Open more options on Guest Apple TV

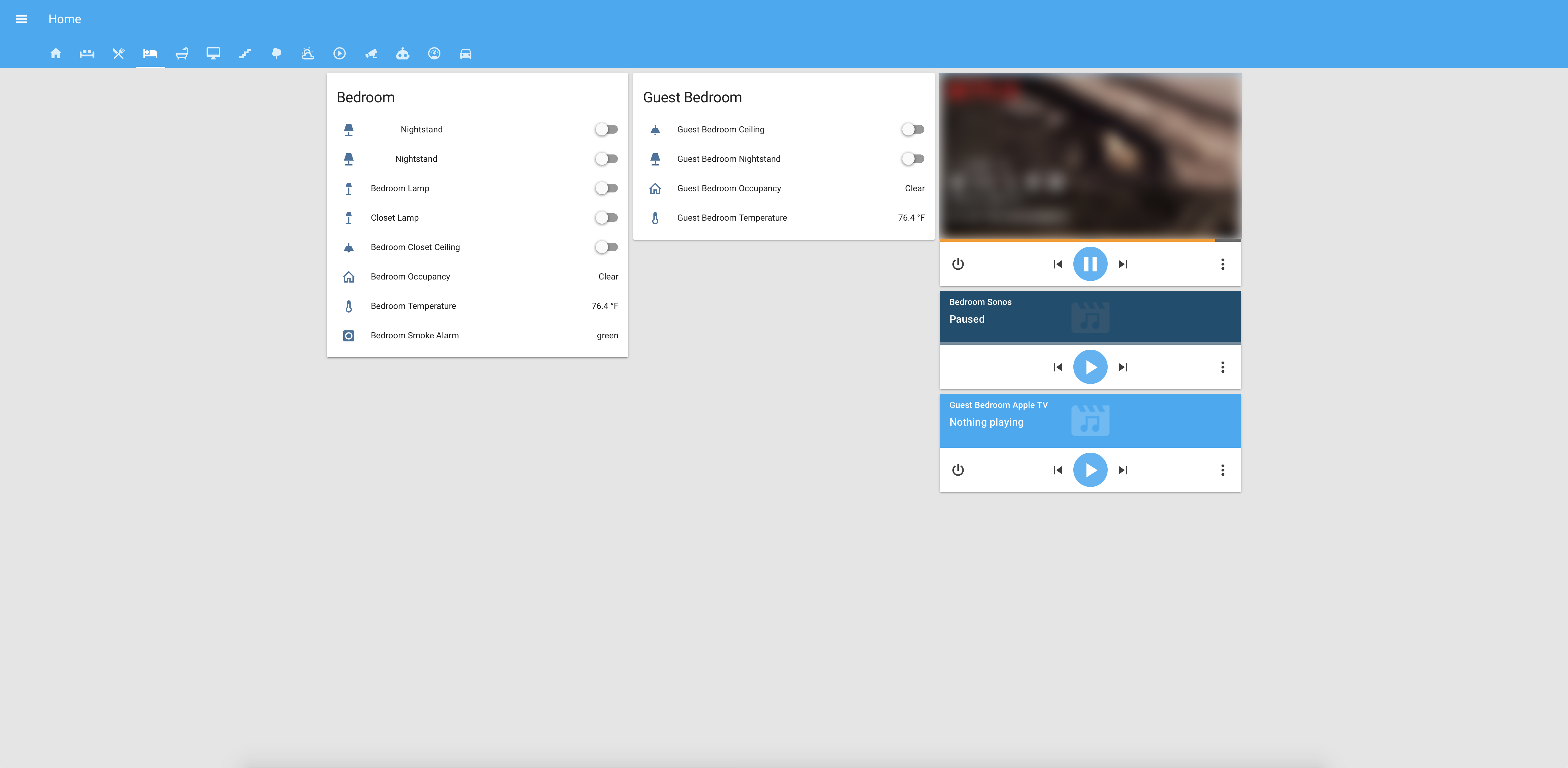pos(1222,470)
